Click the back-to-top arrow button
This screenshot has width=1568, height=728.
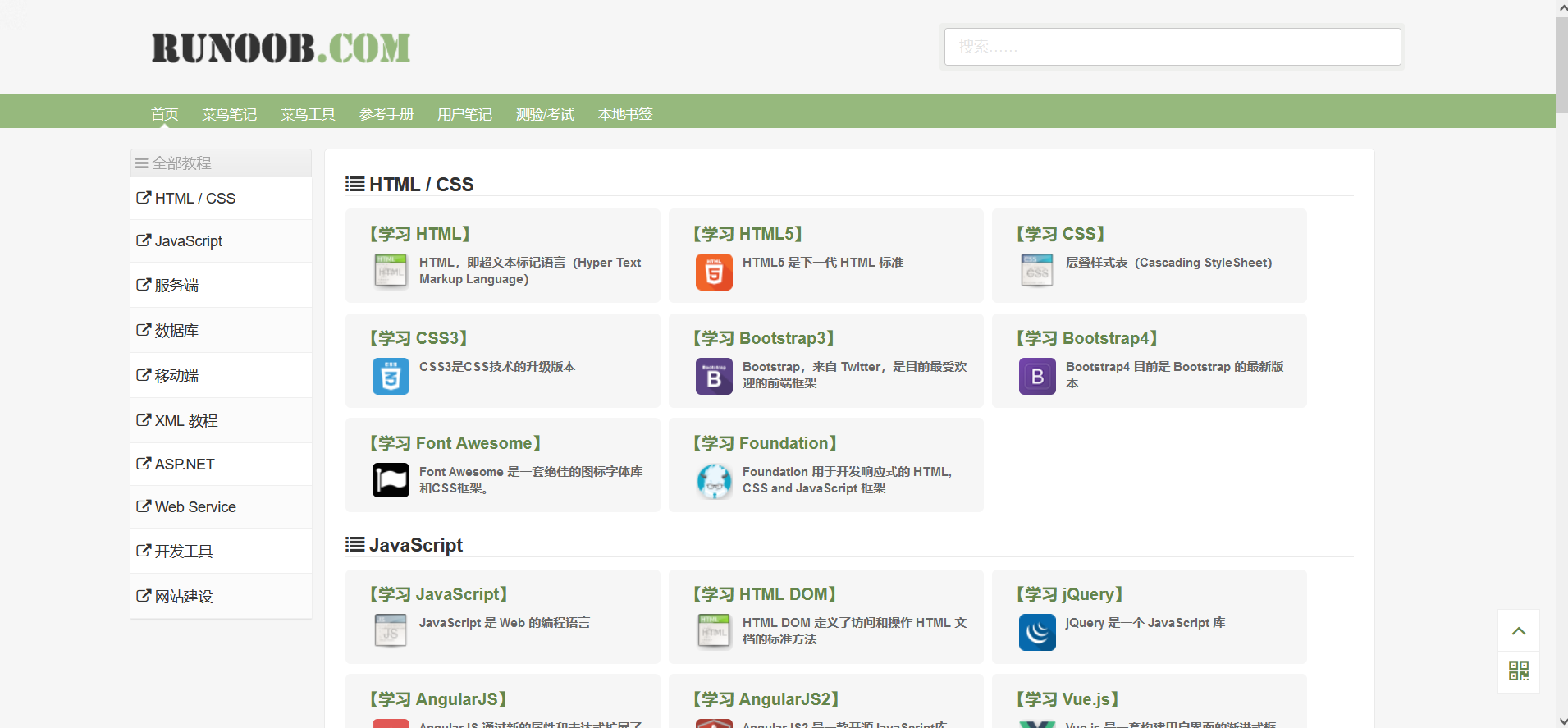1519,631
